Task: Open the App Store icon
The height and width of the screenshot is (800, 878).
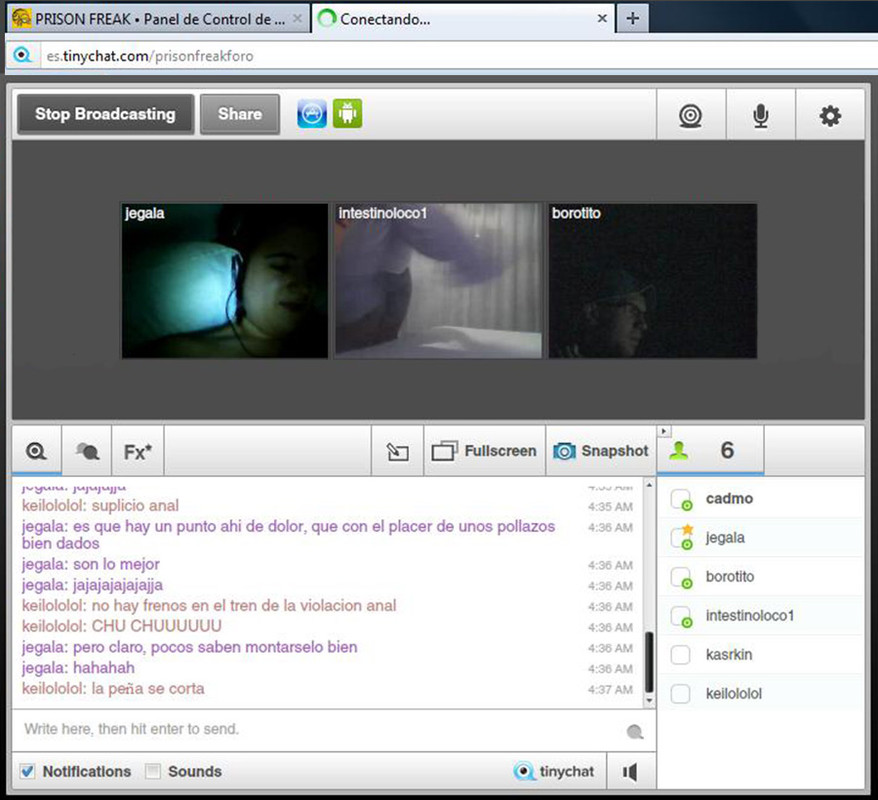Action: pos(311,114)
